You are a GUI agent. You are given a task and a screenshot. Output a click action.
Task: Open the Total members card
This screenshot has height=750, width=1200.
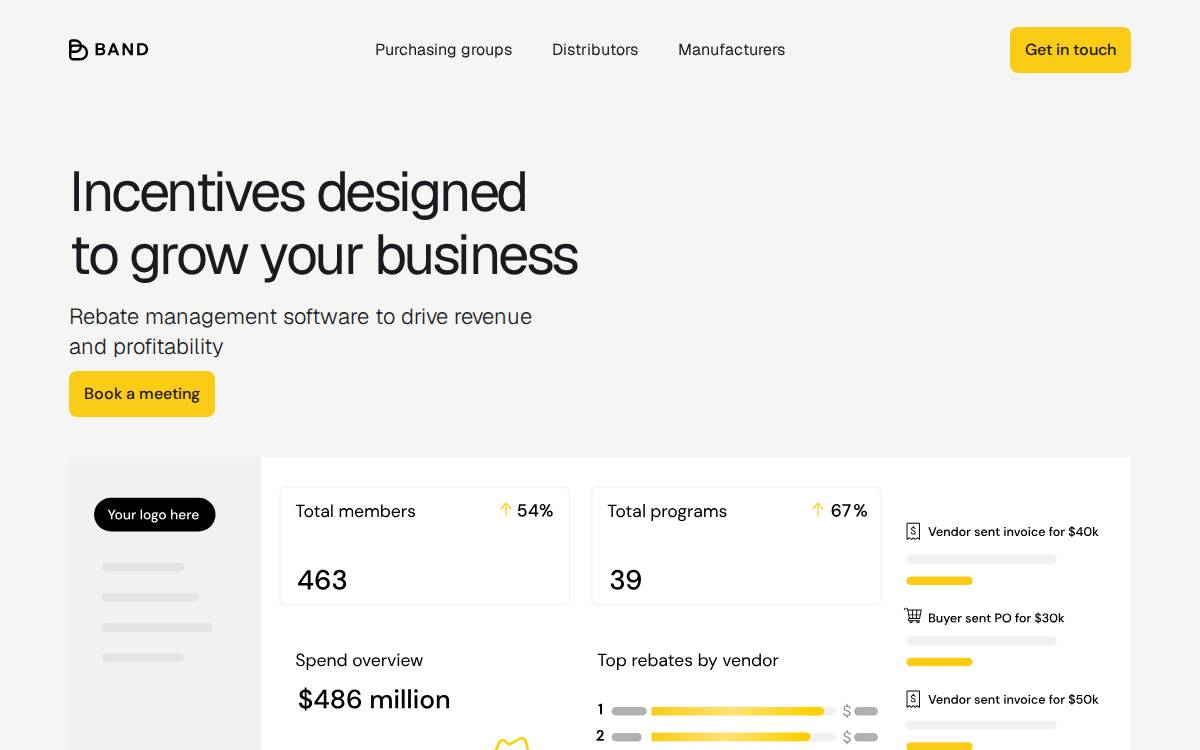click(425, 546)
